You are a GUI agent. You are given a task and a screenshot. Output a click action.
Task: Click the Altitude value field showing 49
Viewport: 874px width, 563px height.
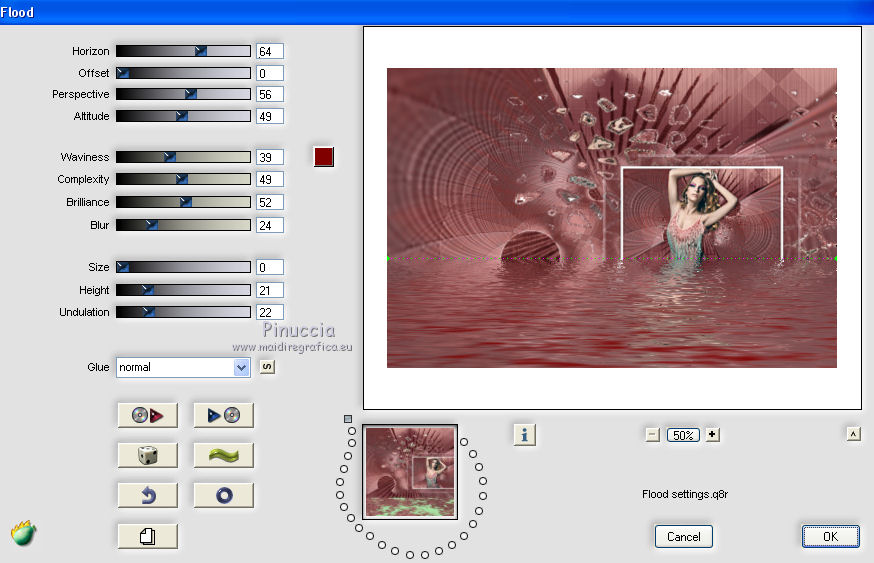[270, 116]
